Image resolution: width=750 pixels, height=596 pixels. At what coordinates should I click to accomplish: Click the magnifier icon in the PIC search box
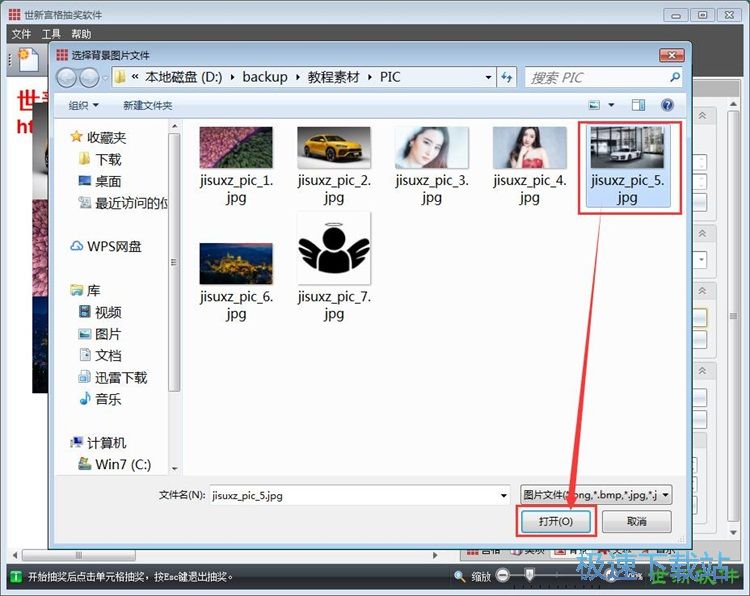(674, 77)
